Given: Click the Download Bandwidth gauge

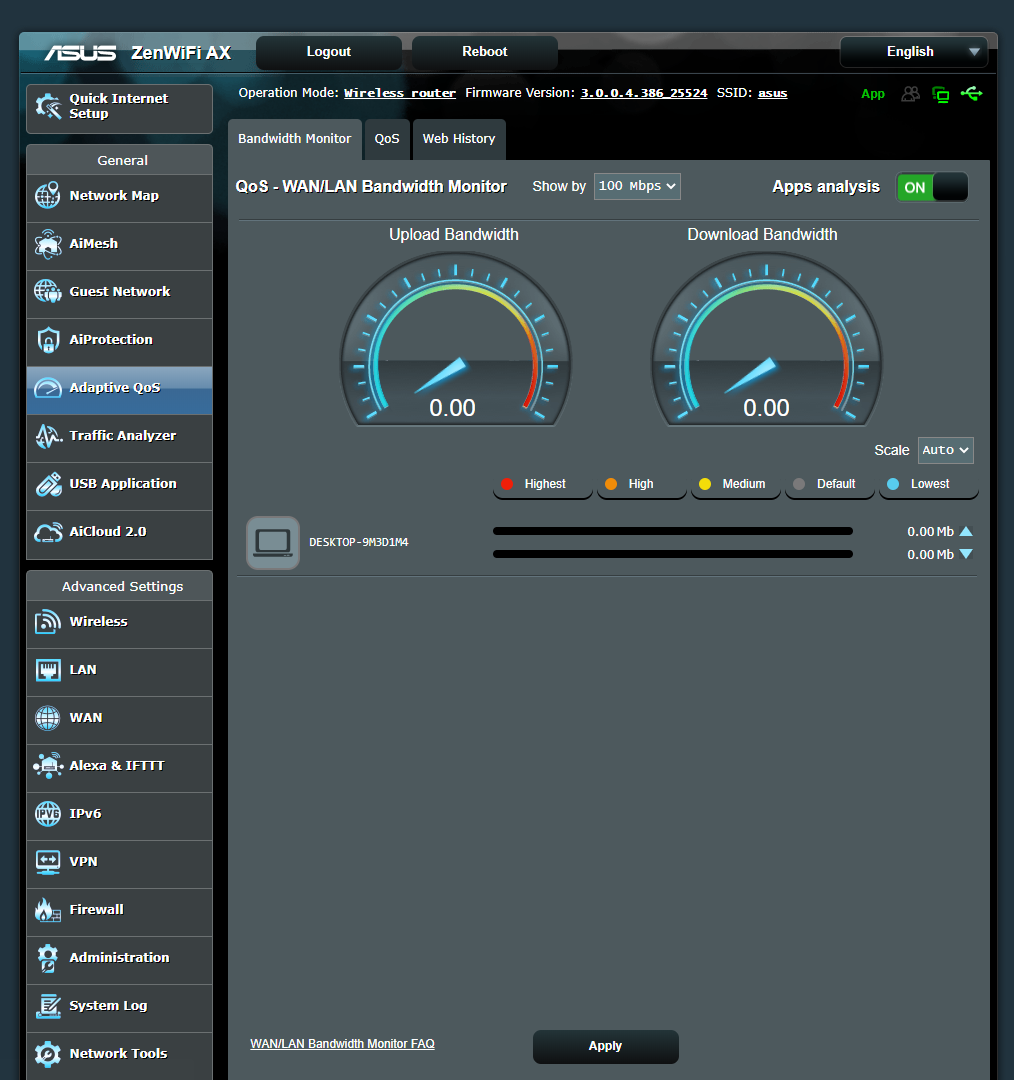Looking at the screenshot, I should 767,340.
